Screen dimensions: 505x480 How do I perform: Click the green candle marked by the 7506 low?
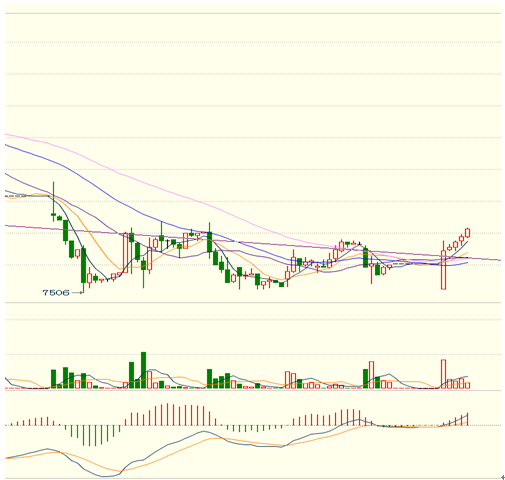pyautogui.click(x=83, y=269)
